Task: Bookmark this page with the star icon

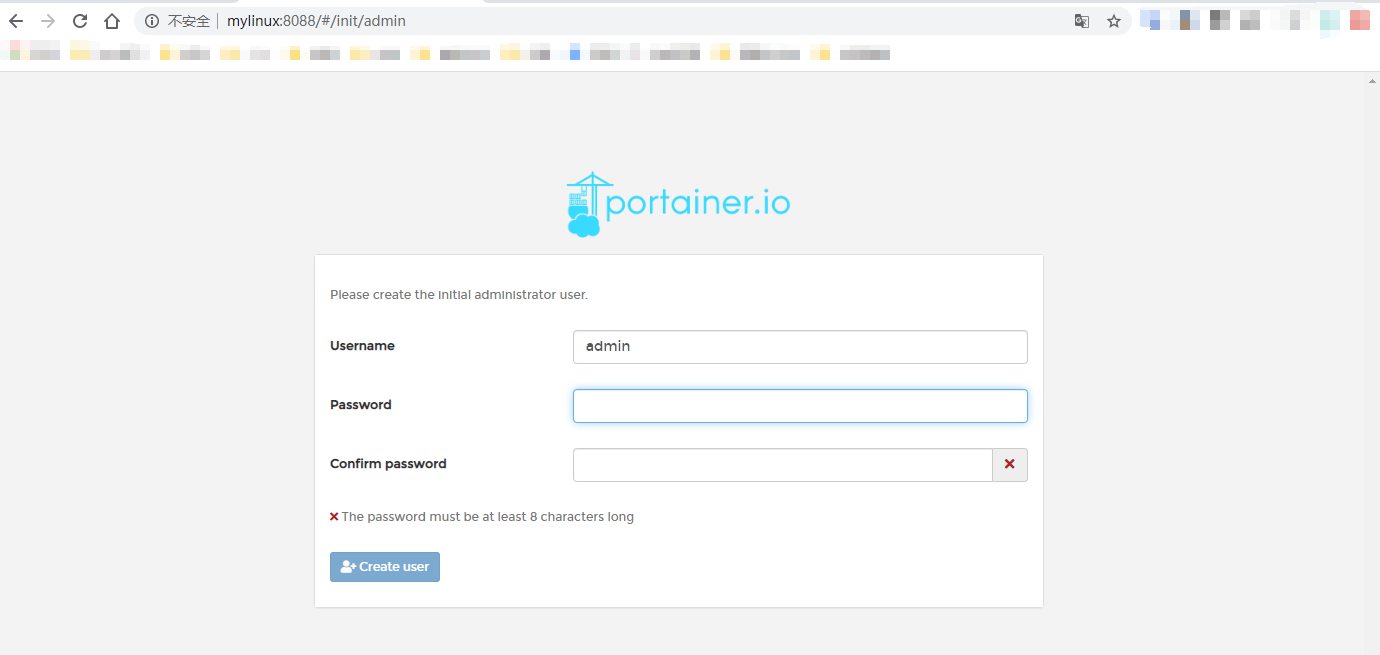Action: 1114,21
